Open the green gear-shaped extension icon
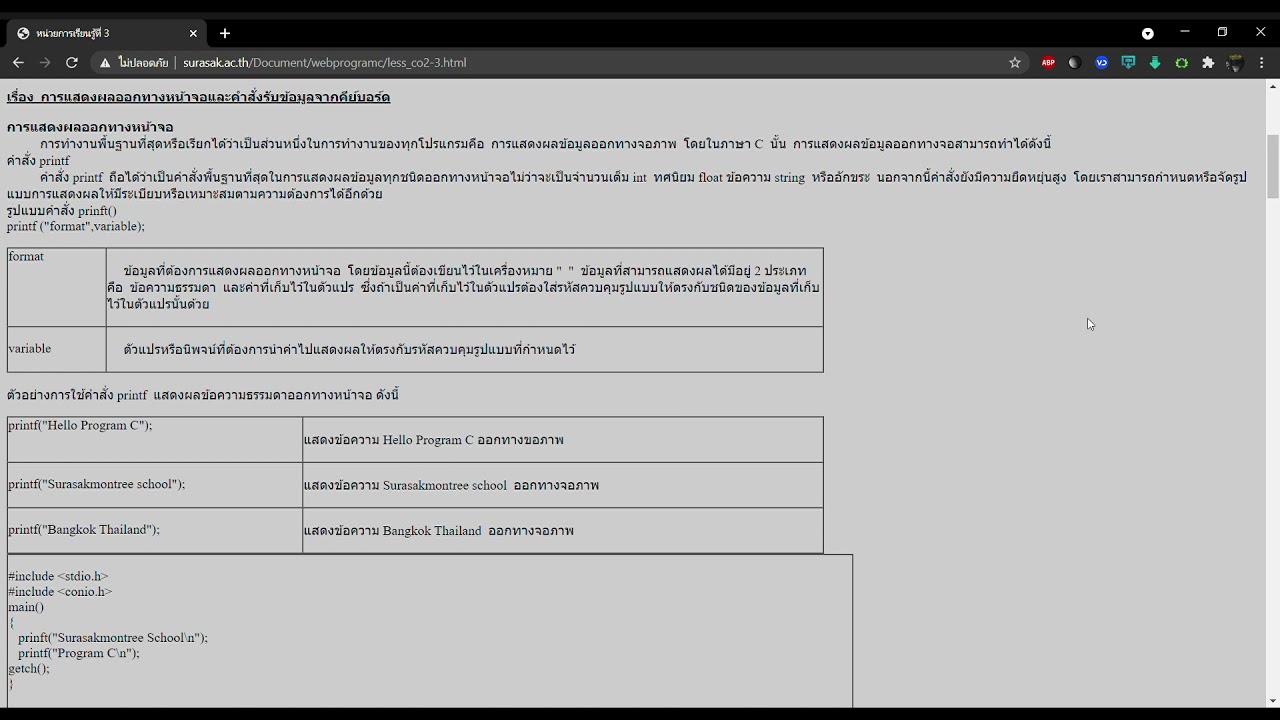The width and height of the screenshot is (1280, 720). coord(1181,62)
